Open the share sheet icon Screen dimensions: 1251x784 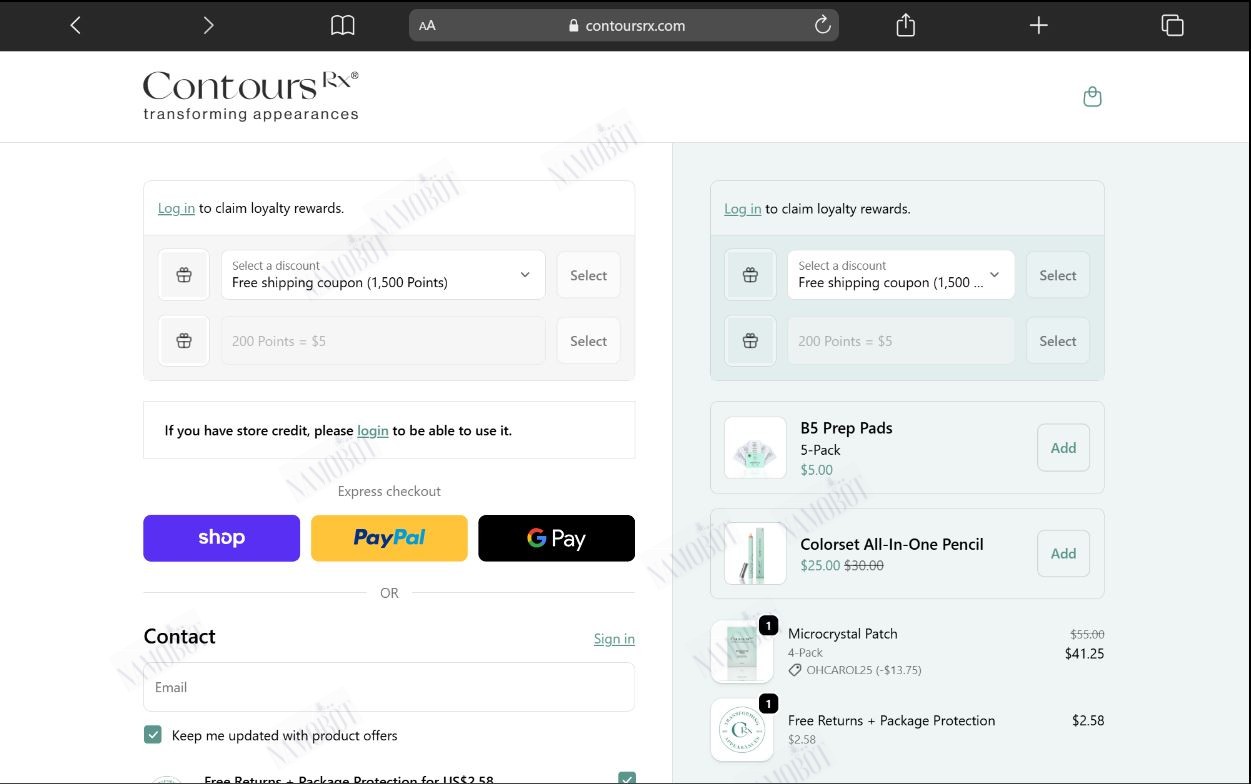[906, 25]
